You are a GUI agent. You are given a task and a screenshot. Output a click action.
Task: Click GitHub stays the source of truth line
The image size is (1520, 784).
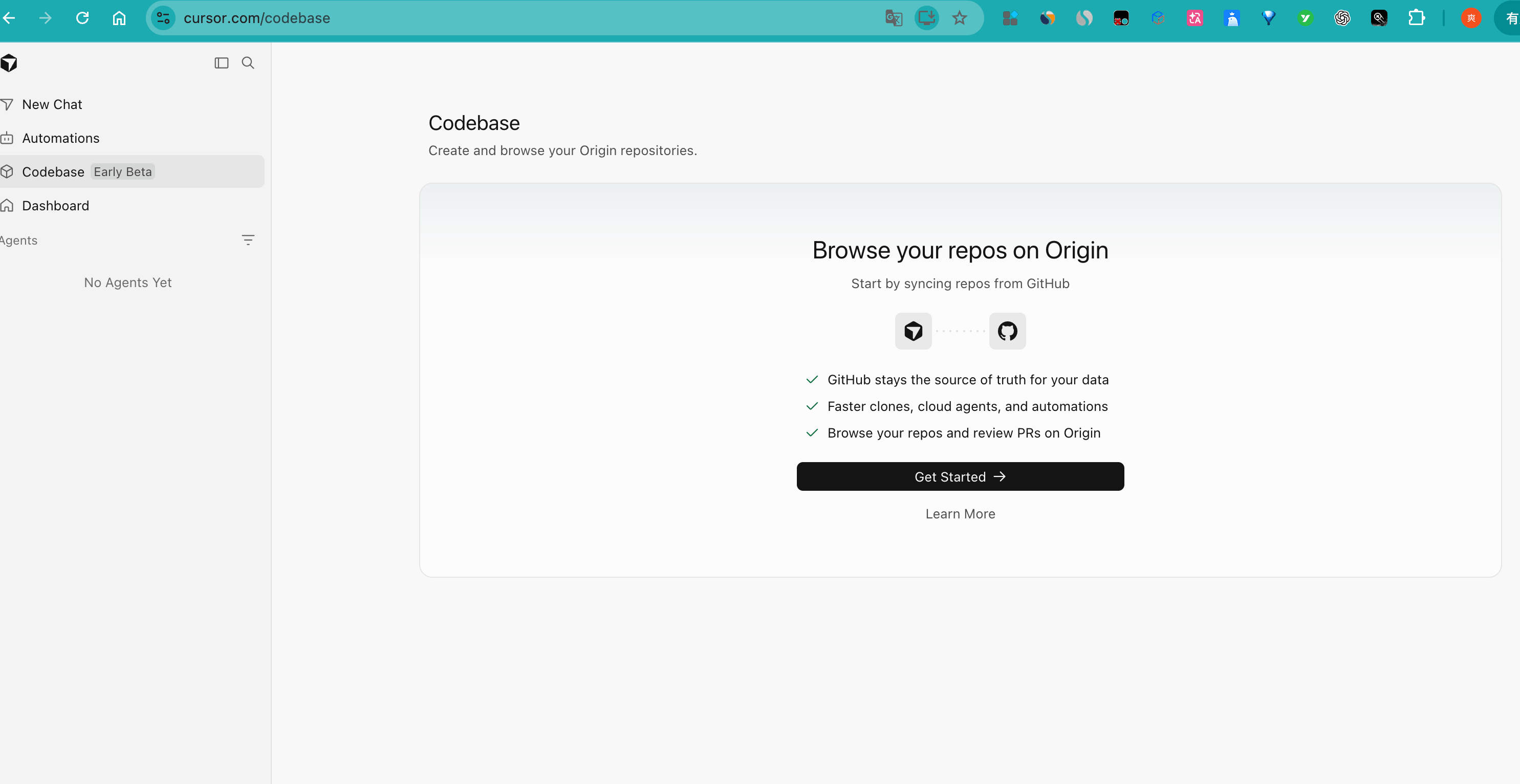(968, 380)
